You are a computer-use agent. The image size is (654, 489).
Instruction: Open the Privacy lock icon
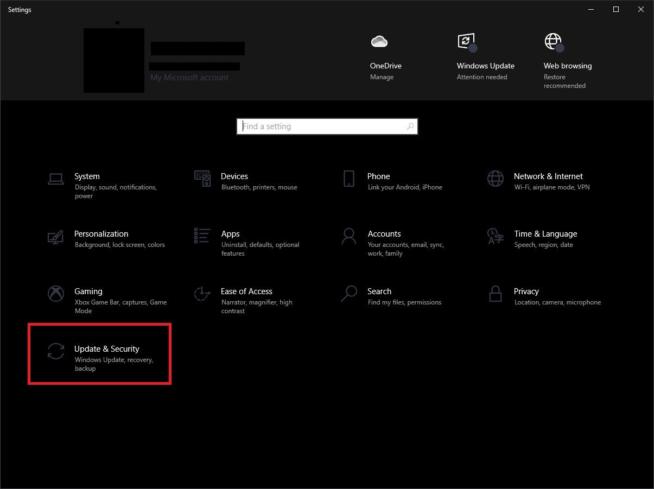click(x=495, y=293)
